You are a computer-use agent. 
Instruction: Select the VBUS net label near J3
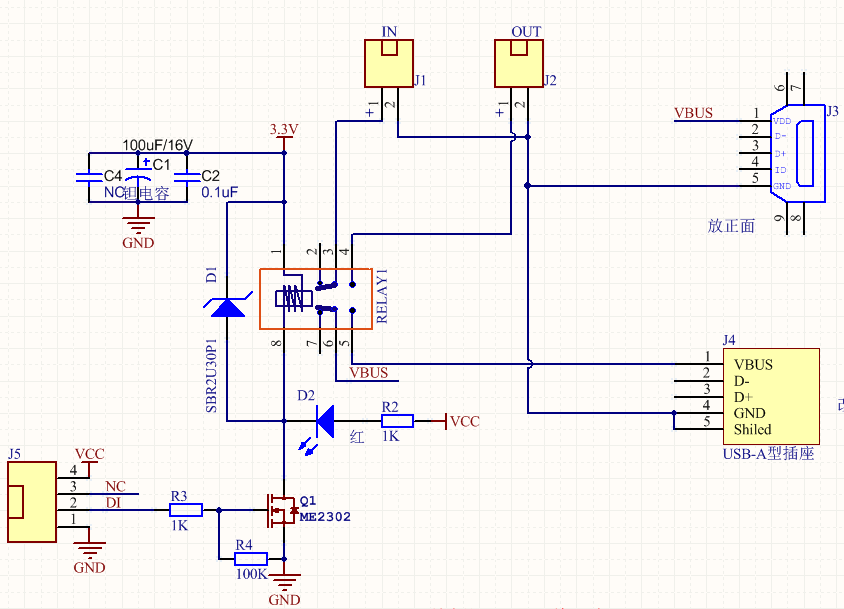pos(693,113)
